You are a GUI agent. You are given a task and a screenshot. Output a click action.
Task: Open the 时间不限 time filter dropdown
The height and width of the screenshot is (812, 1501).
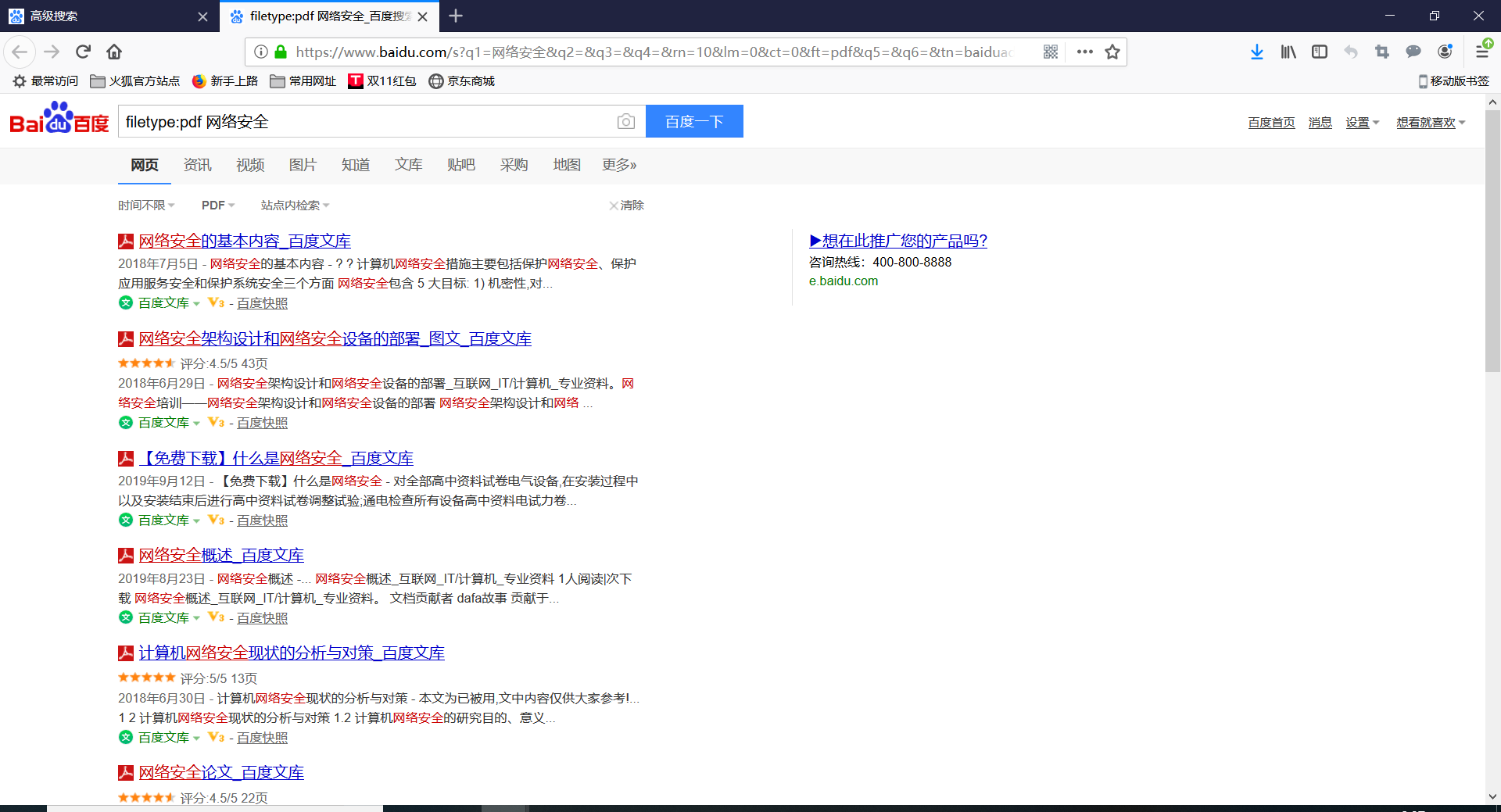click(146, 206)
